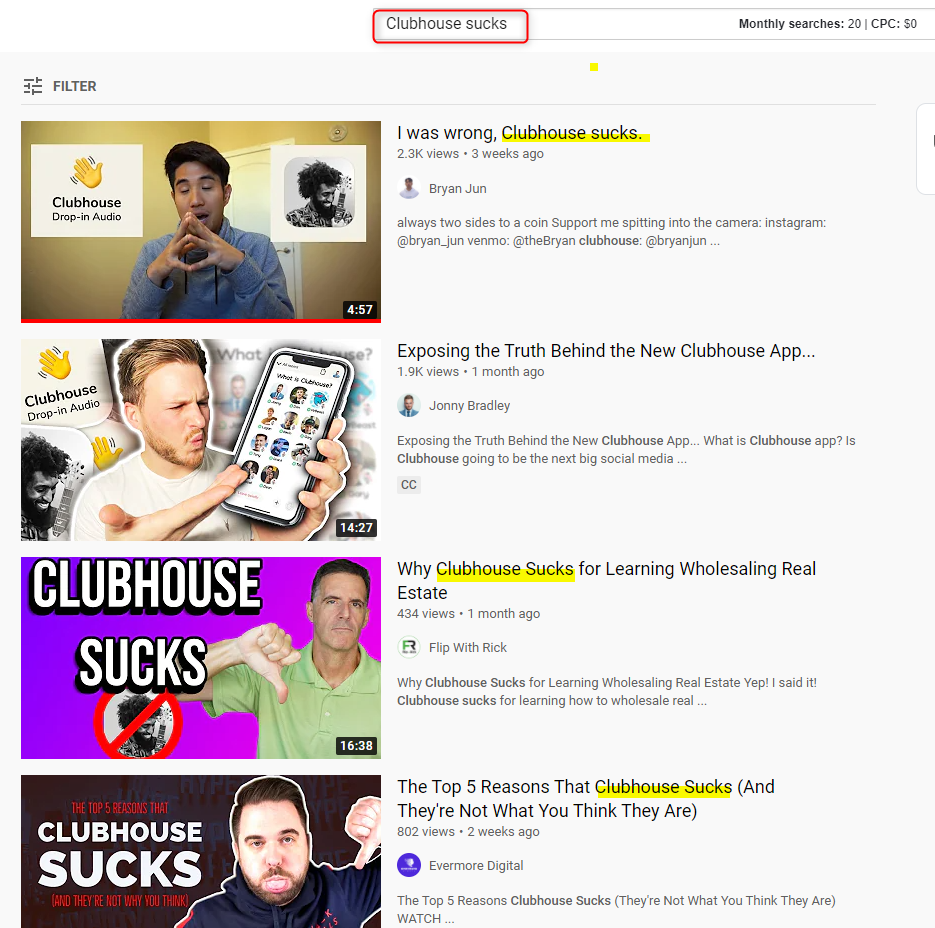Viewport: 935px width, 928px height.
Task: Open 'Why Clubhouse Sucks for Learning Wholesaling' title
Action: (606, 580)
